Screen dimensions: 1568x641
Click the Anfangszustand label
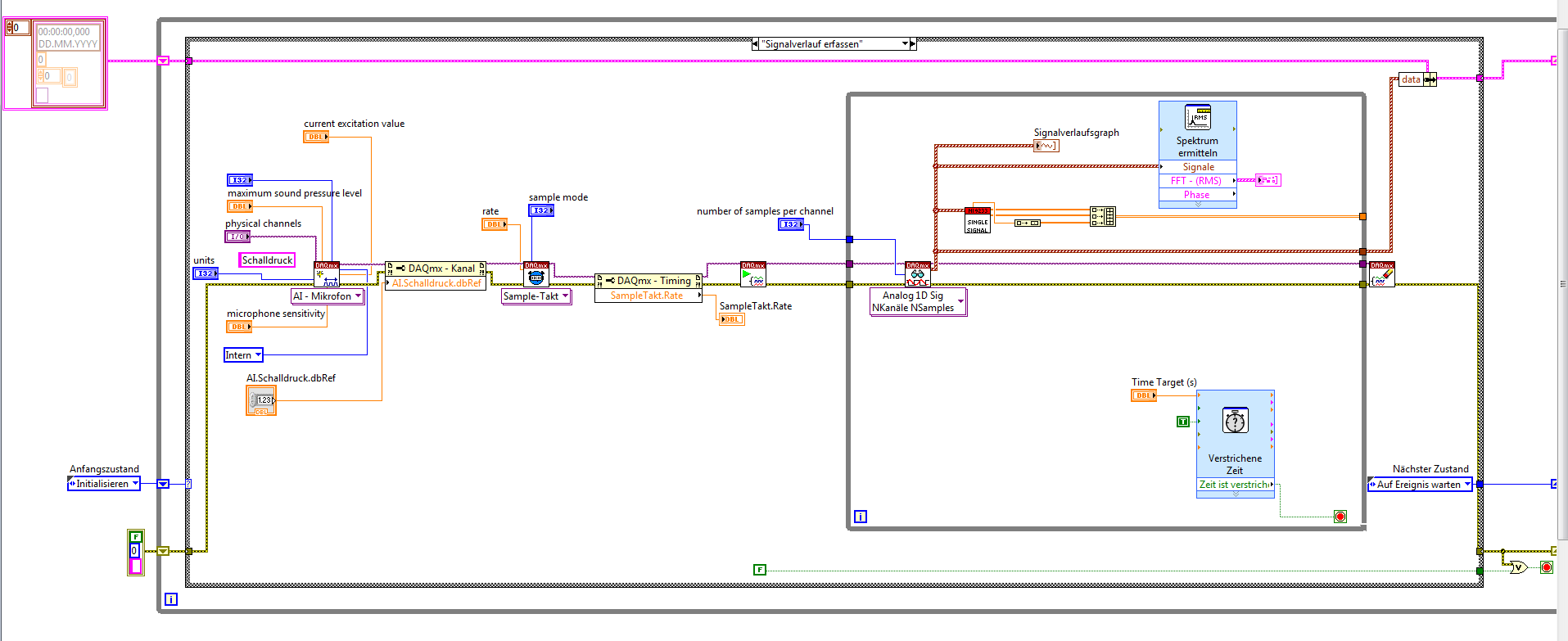coord(104,469)
